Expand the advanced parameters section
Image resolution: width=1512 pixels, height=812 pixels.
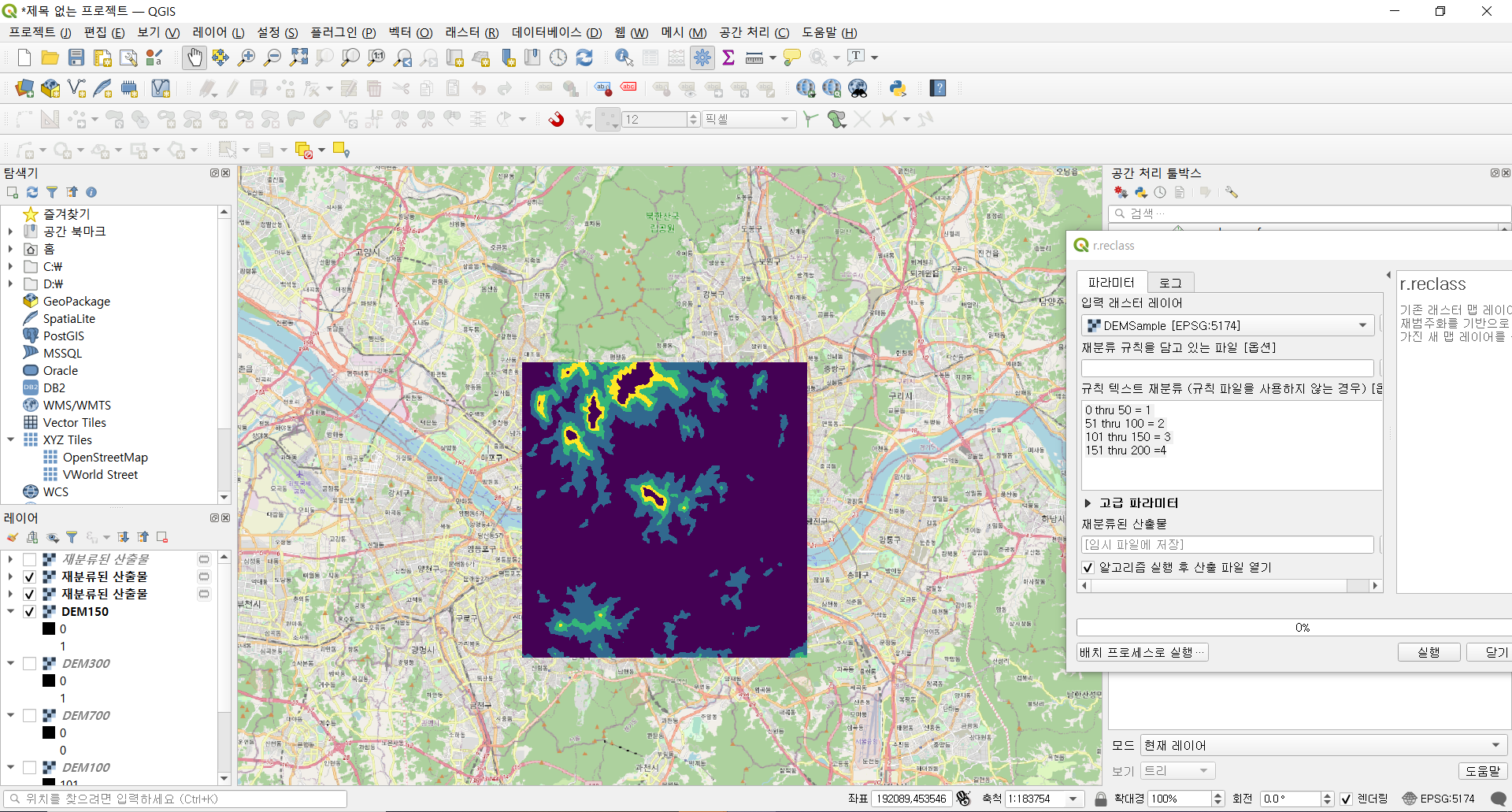pos(1088,502)
